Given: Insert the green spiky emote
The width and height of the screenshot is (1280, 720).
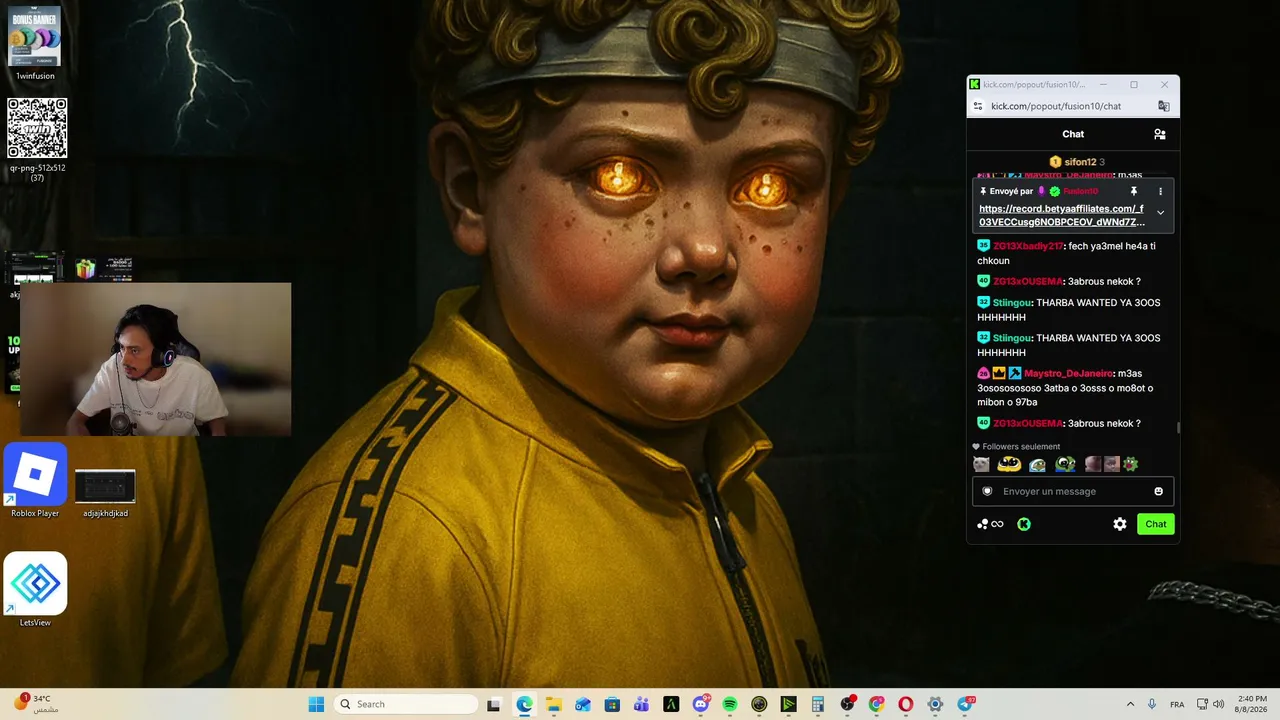Looking at the screenshot, I should pyautogui.click(x=1131, y=464).
